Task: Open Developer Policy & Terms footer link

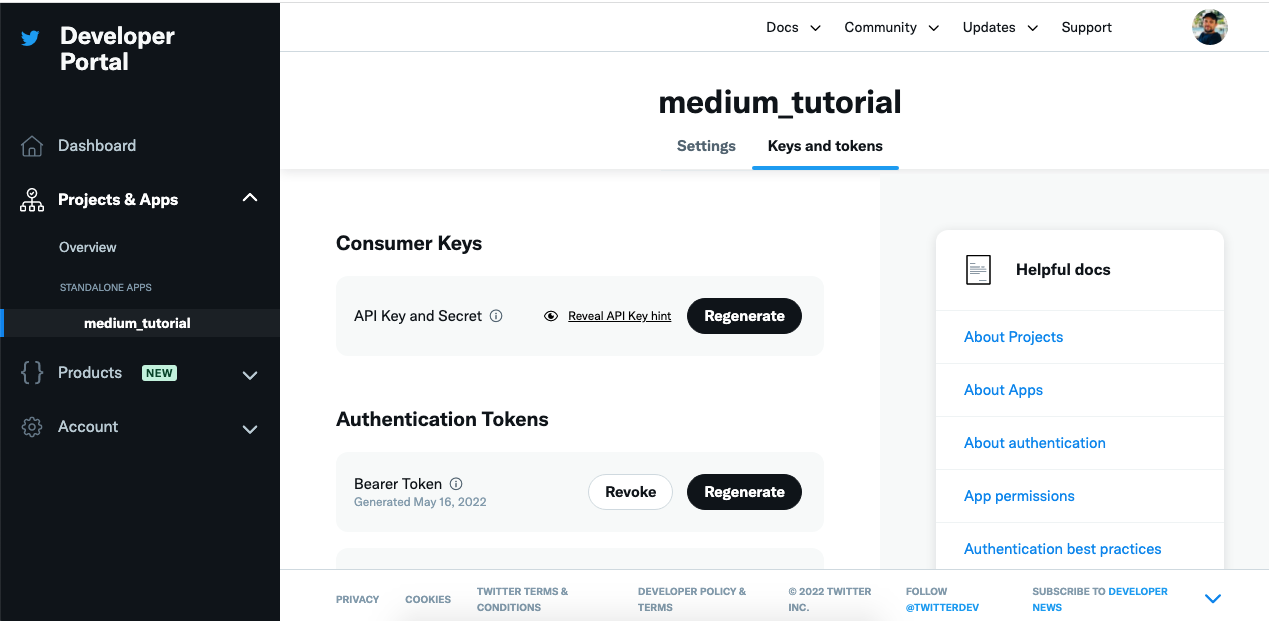Action: coord(692,599)
